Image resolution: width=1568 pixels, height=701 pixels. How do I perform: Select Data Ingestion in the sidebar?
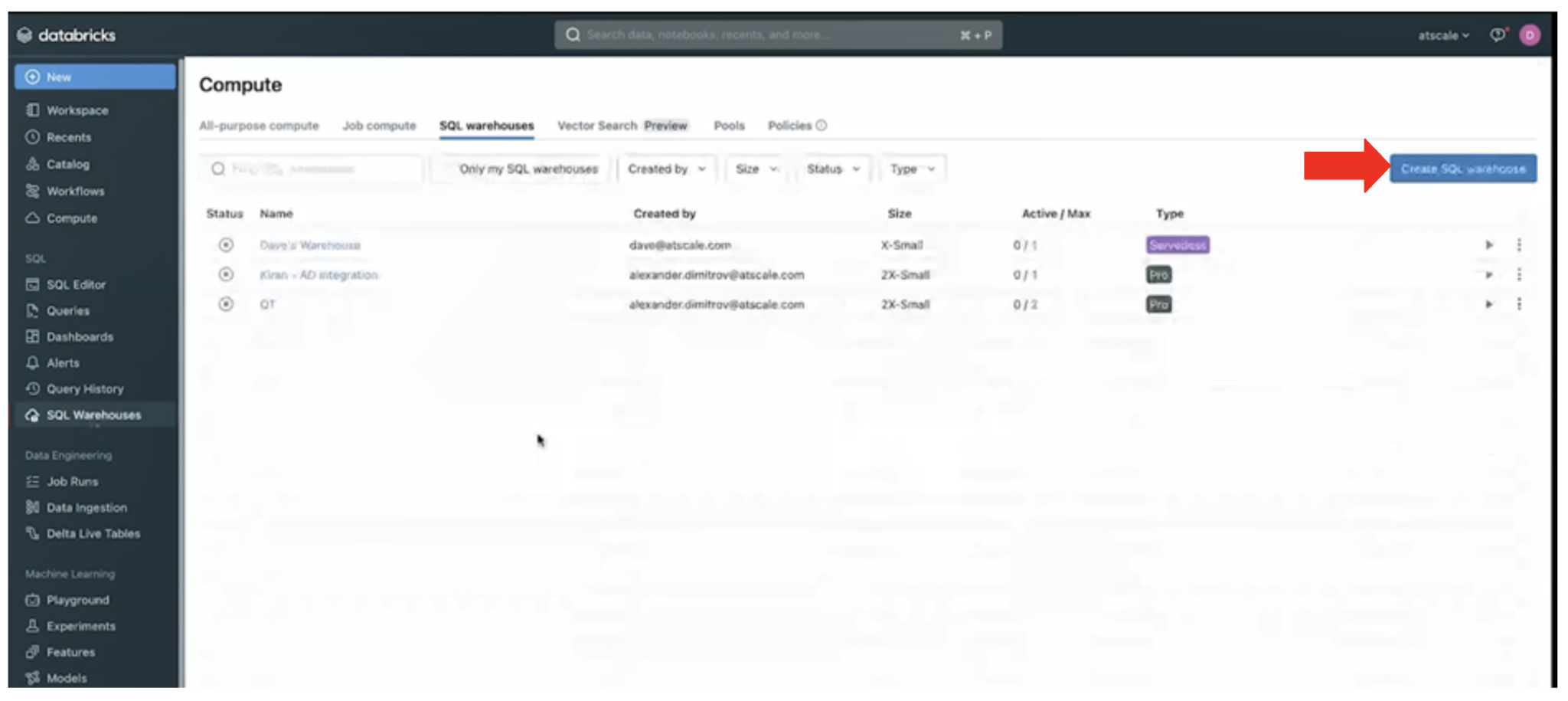87,507
